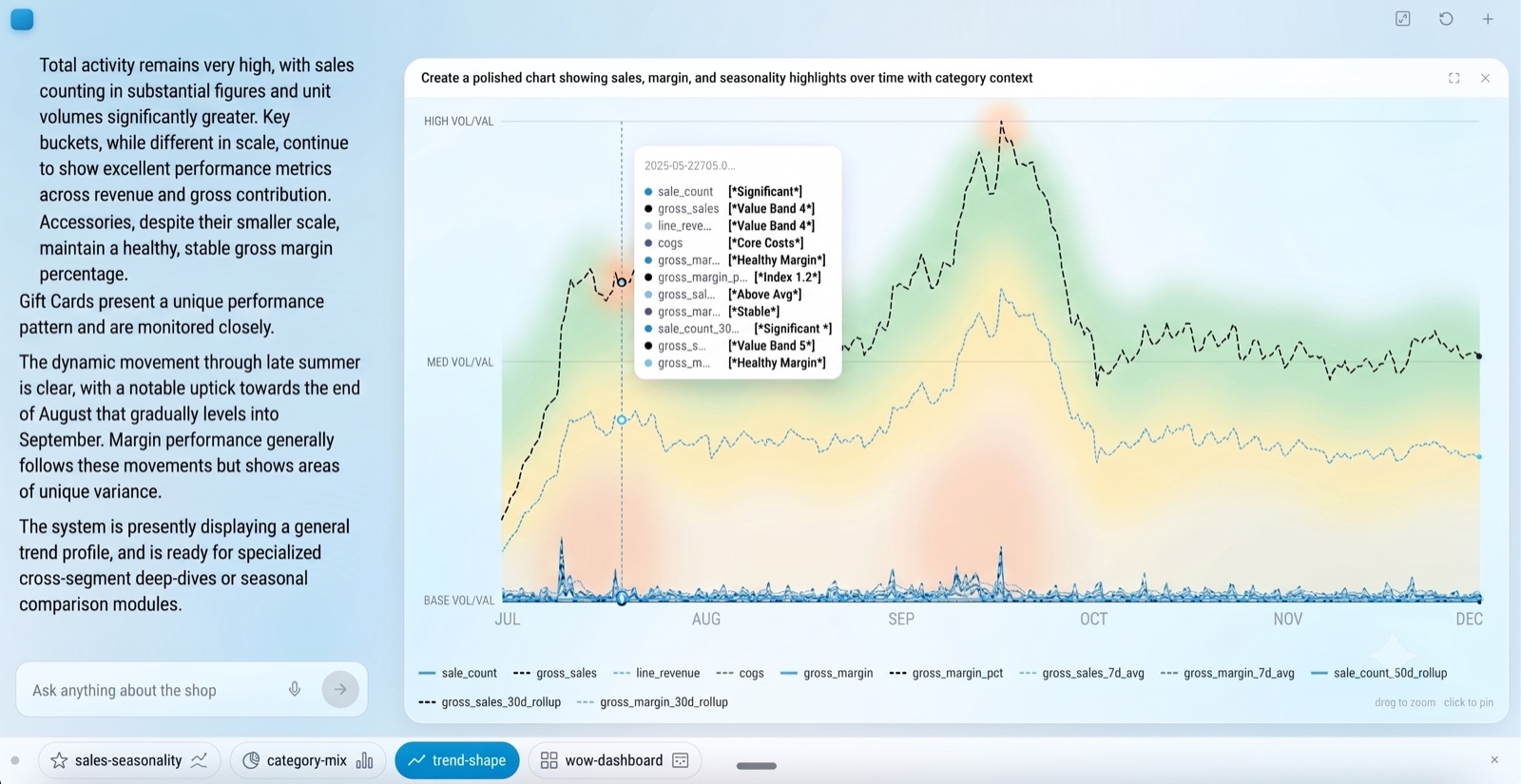
Task: Open the sales-seasonality tab
Action: pos(129,760)
